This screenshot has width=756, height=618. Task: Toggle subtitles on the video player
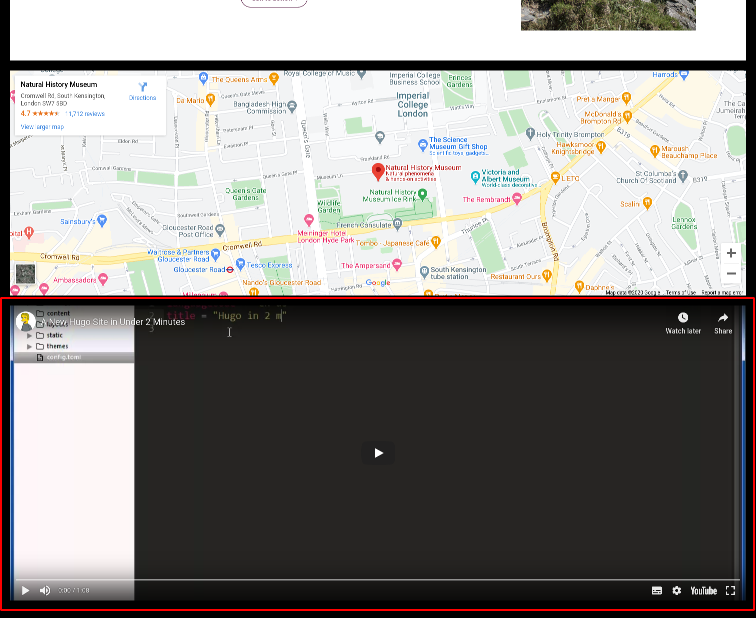tap(657, 591)
